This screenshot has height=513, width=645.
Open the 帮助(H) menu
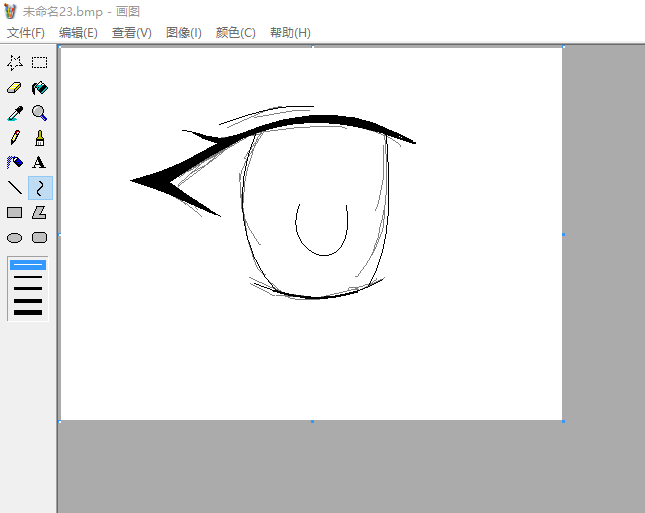pos(290,33)
